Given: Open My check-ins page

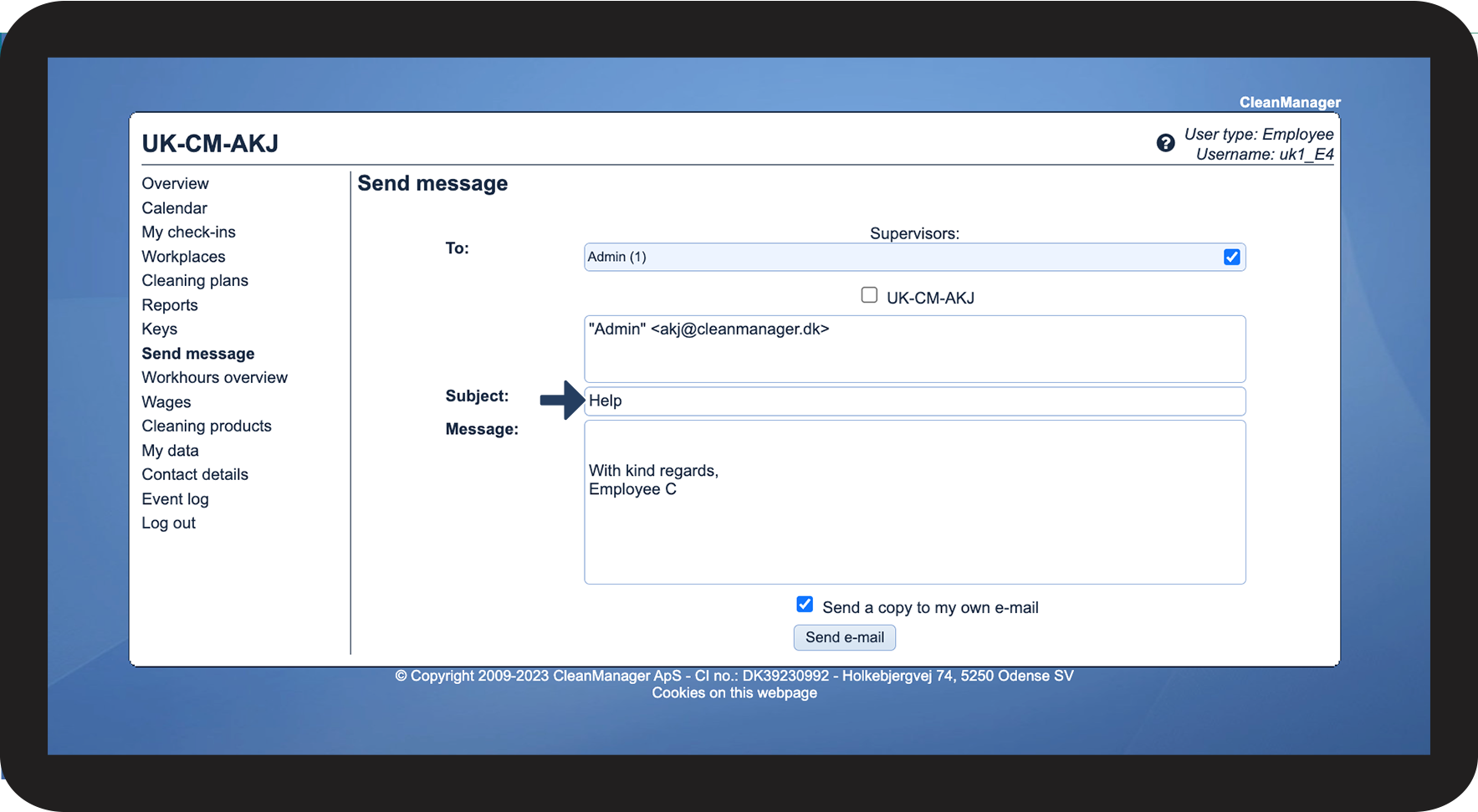Looking at the screenshot, I should (x=188, y=232).
